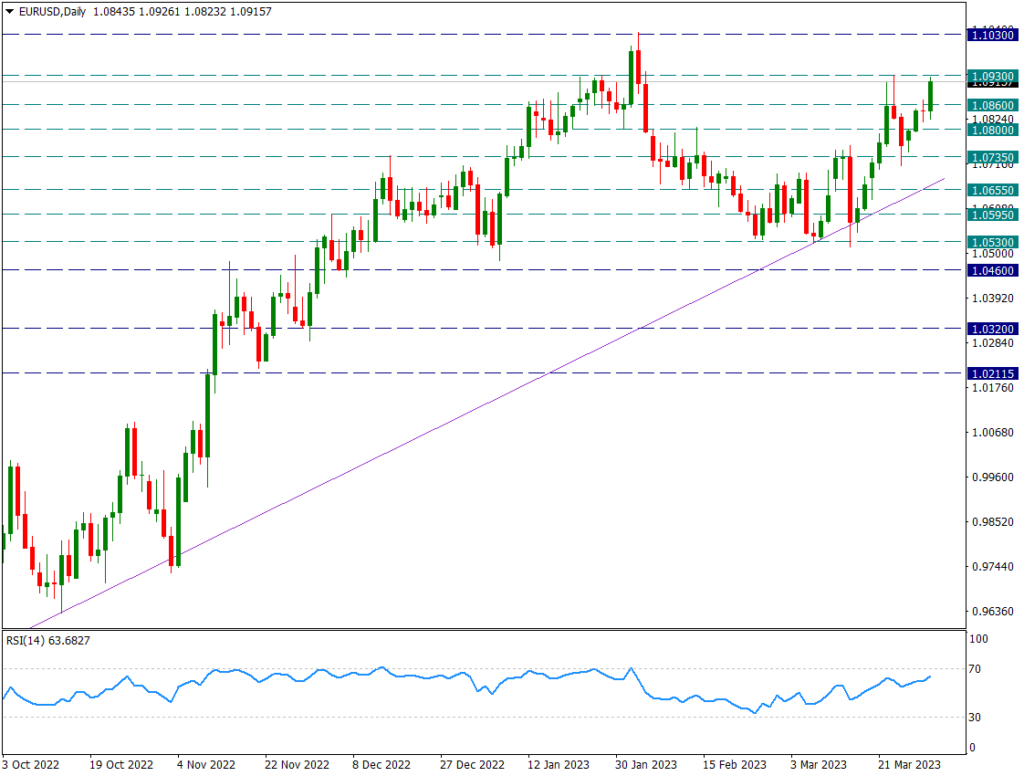Viewport: 1024px width, 776px height.
Task: Click the RSI 70 level scale label
Action: pos(974,669)
